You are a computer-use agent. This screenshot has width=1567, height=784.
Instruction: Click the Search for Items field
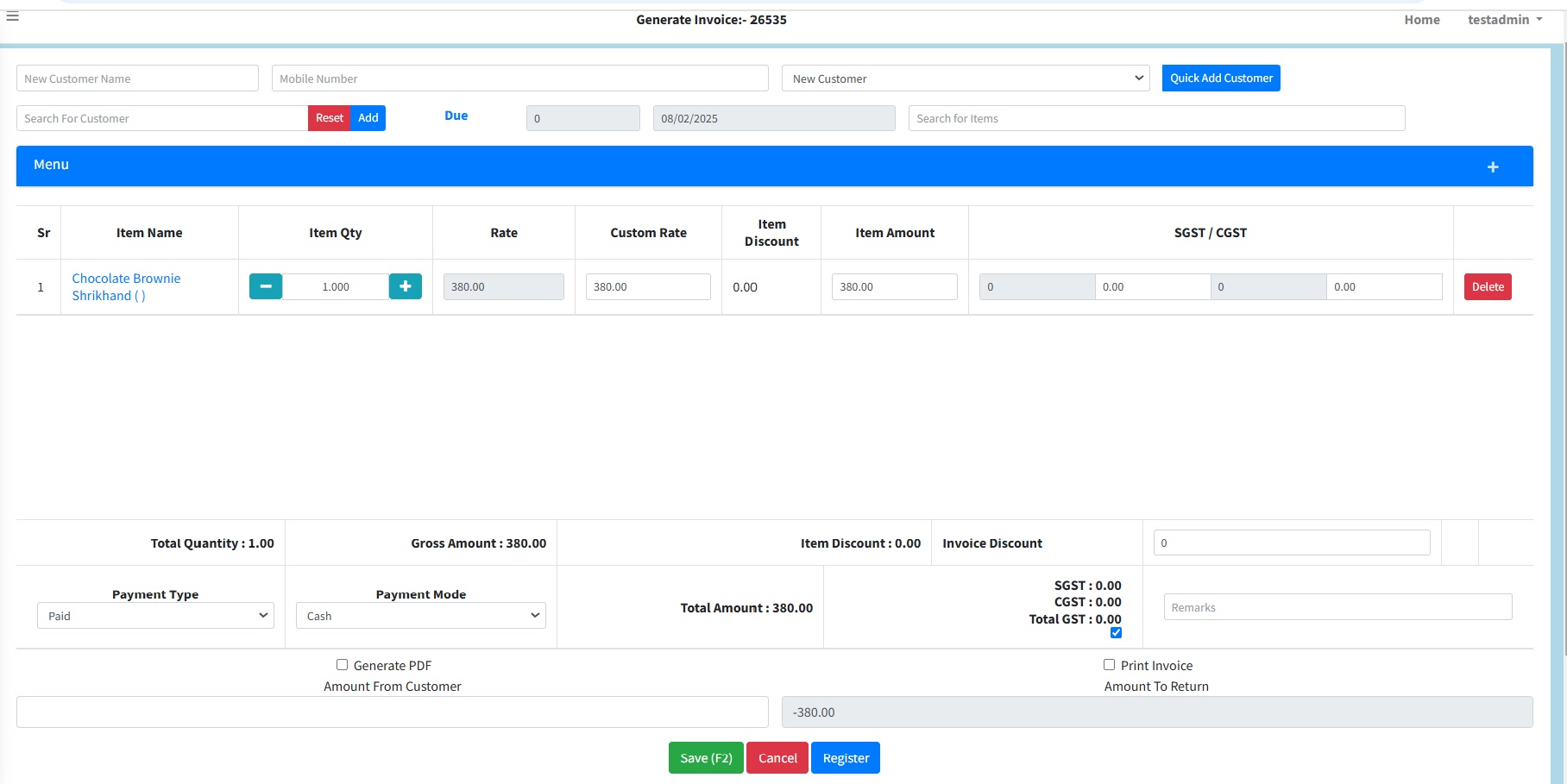coord(1156,118)
